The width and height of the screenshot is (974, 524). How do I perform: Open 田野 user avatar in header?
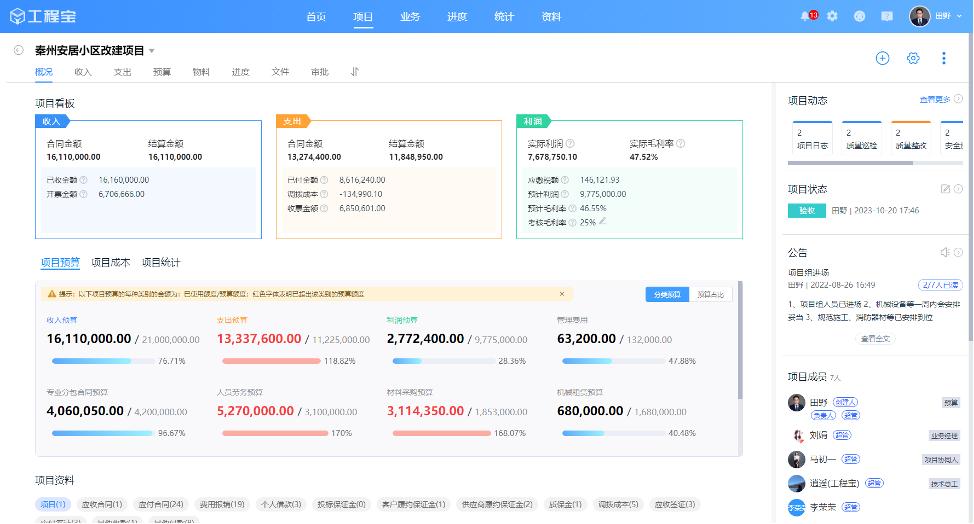pos(919,16)
